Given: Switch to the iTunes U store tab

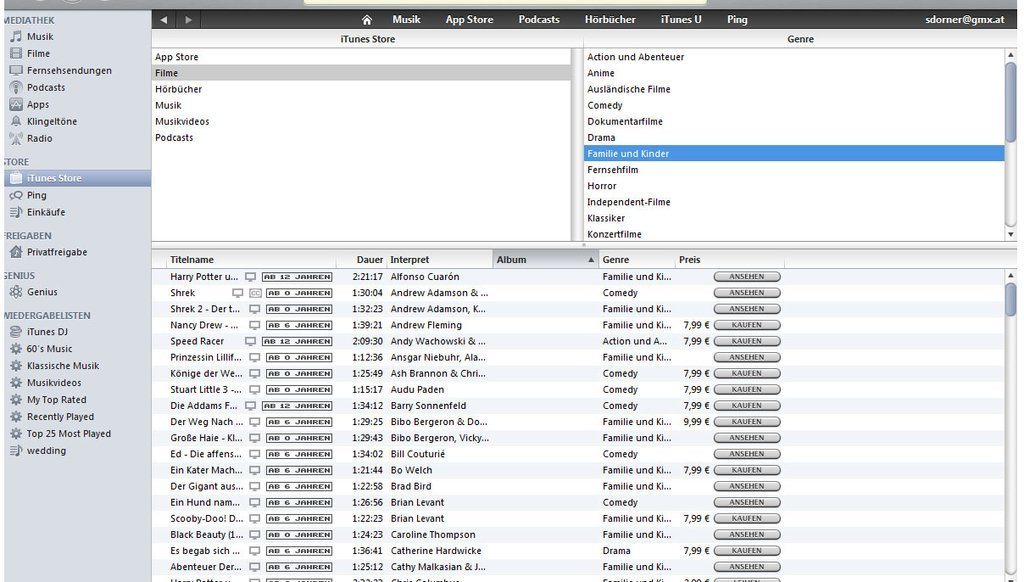Looking at the screenshot, I should [681, 20].
